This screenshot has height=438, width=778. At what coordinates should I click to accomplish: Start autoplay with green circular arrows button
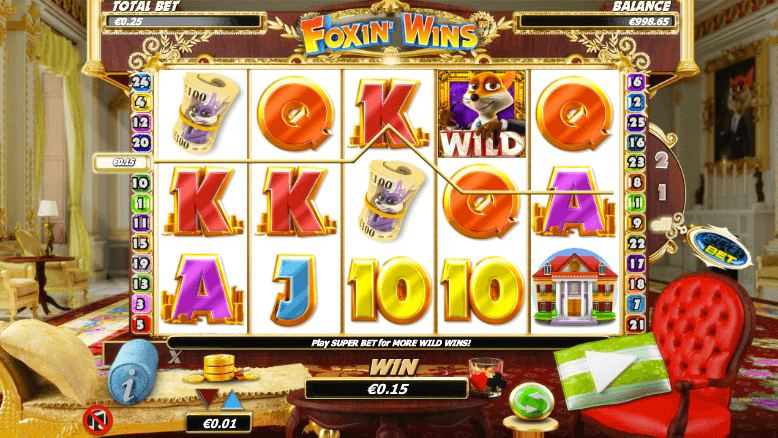point(530,401)
